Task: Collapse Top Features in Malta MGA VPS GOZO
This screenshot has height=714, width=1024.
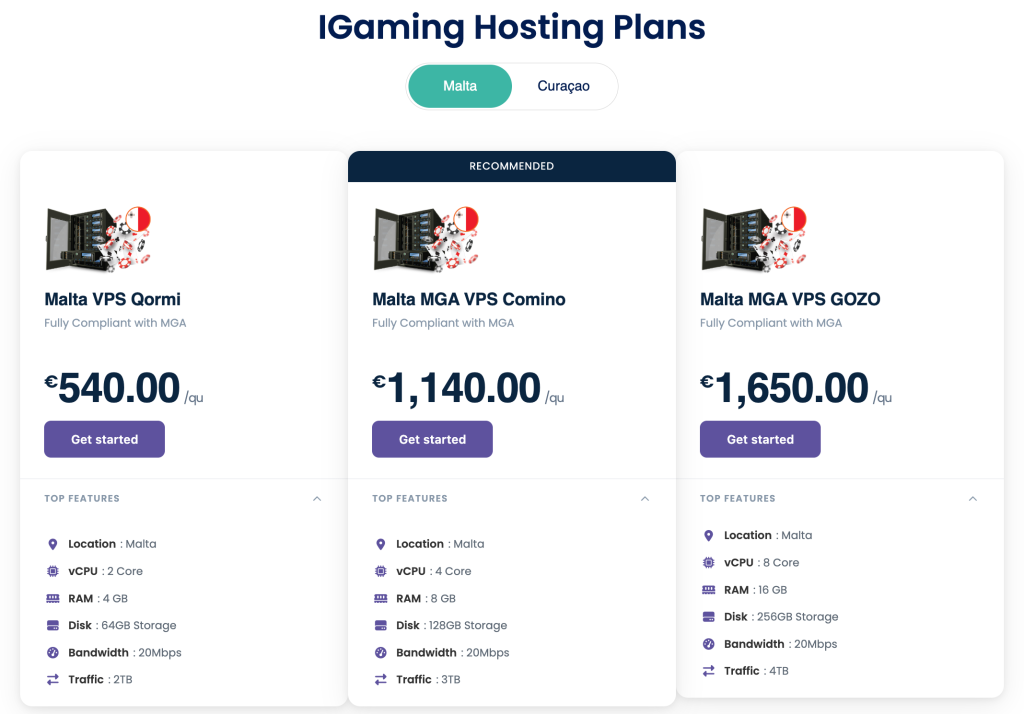Action: click(x=973, y=498)
